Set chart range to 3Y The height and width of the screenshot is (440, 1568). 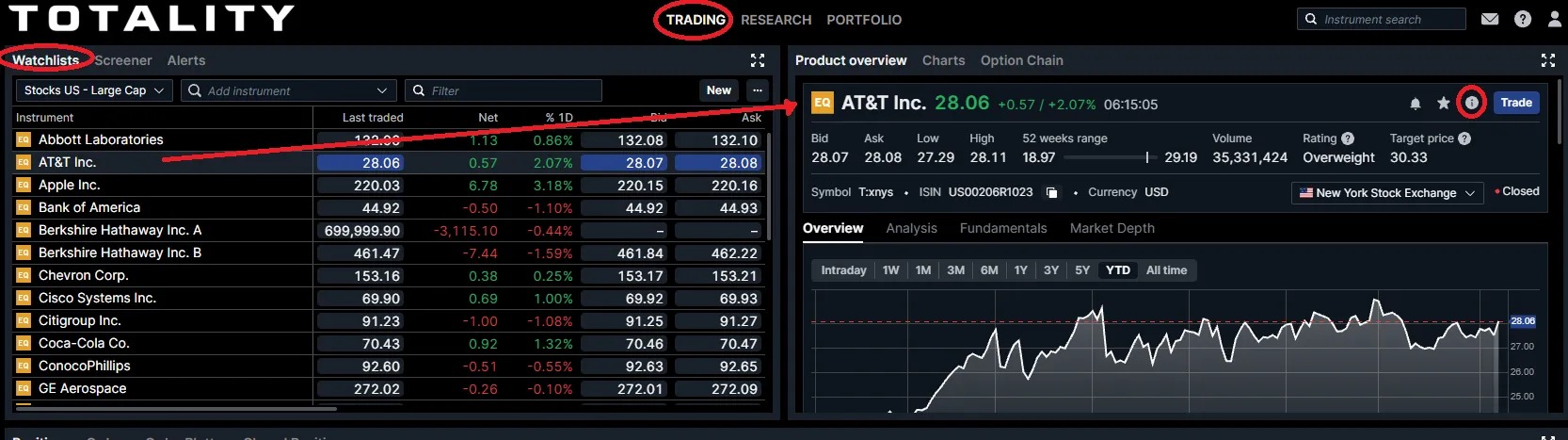click(x=1051, y=270)
